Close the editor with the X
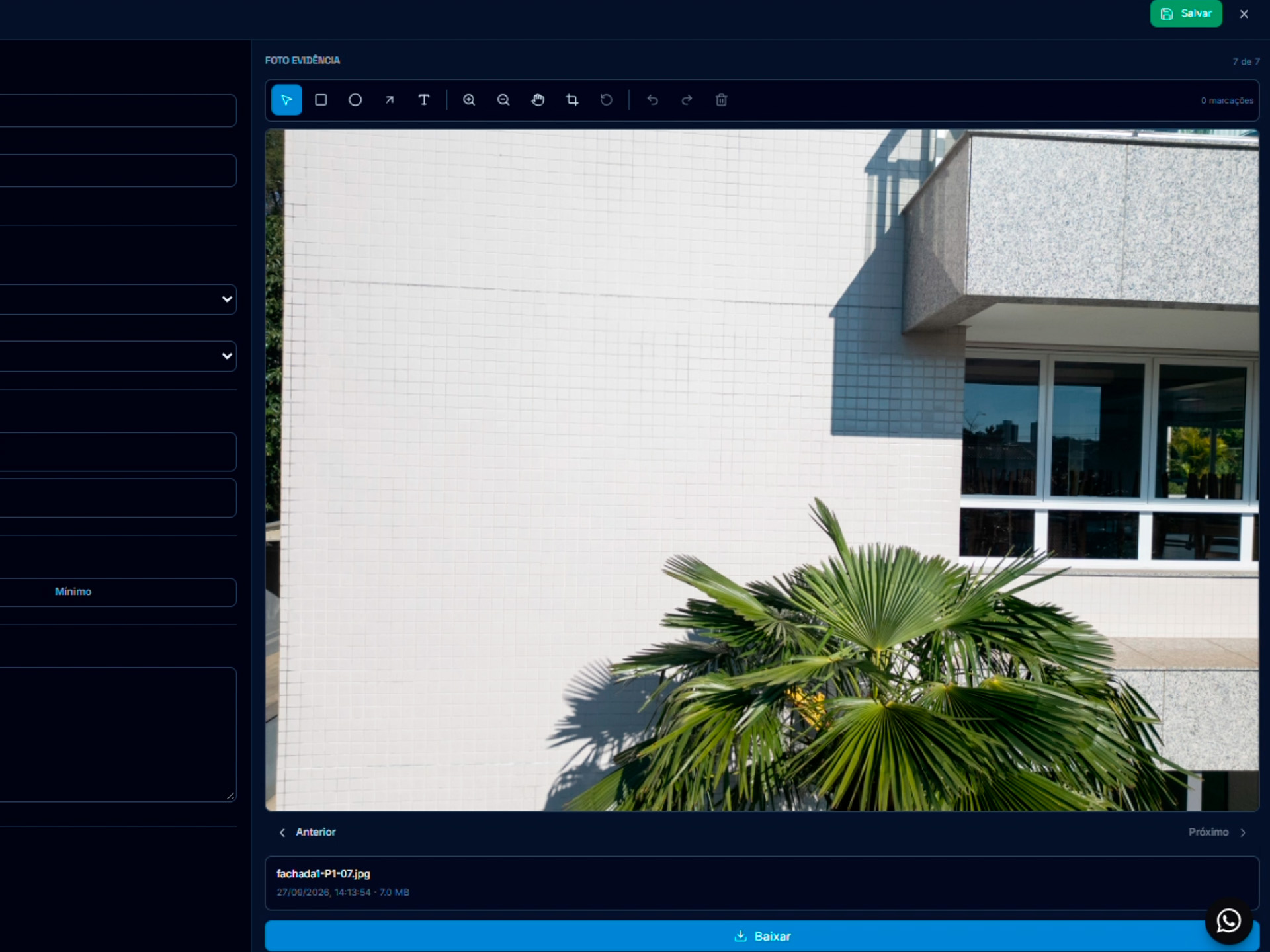The width and height of the screenshot is (1270, 952). 1244,14
